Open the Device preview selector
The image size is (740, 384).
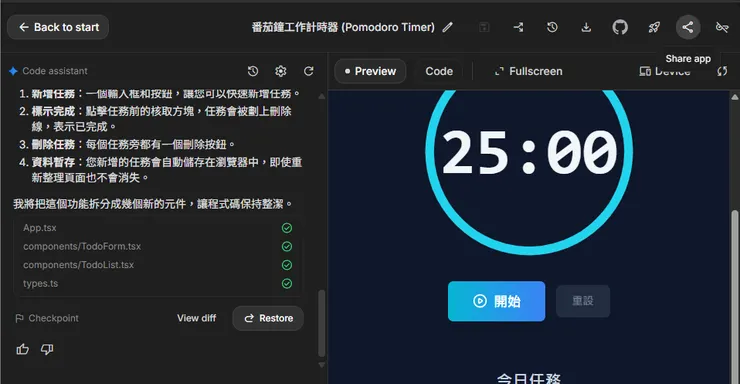(x=665, y=71)
